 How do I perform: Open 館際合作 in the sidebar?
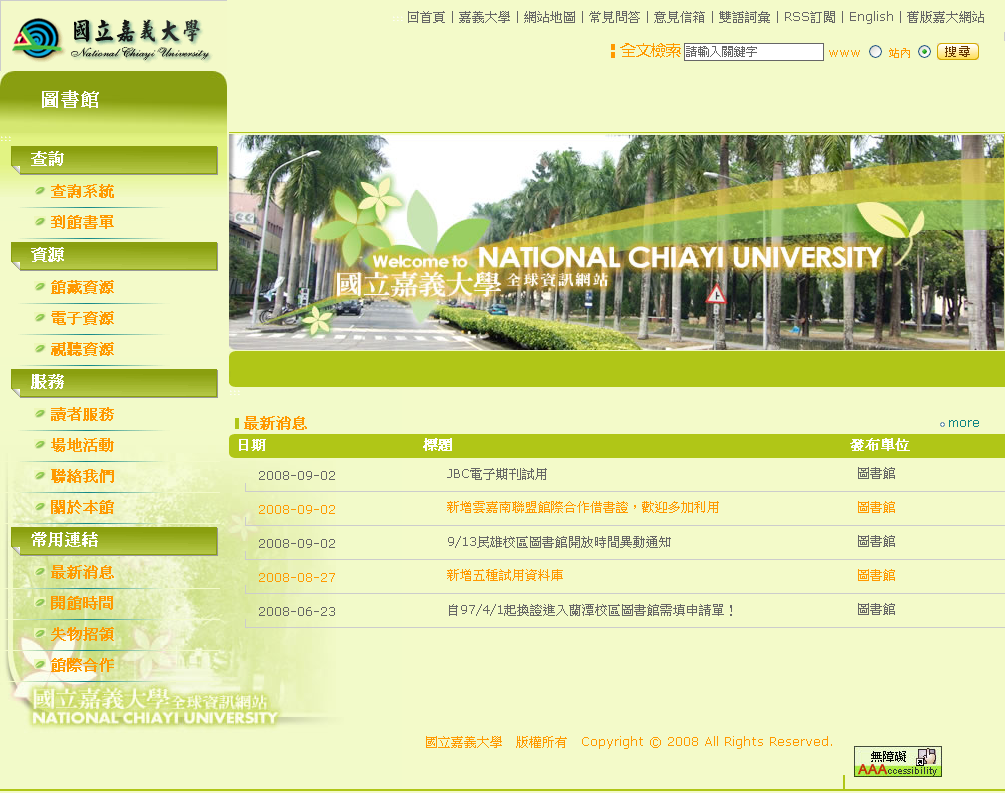82,665
